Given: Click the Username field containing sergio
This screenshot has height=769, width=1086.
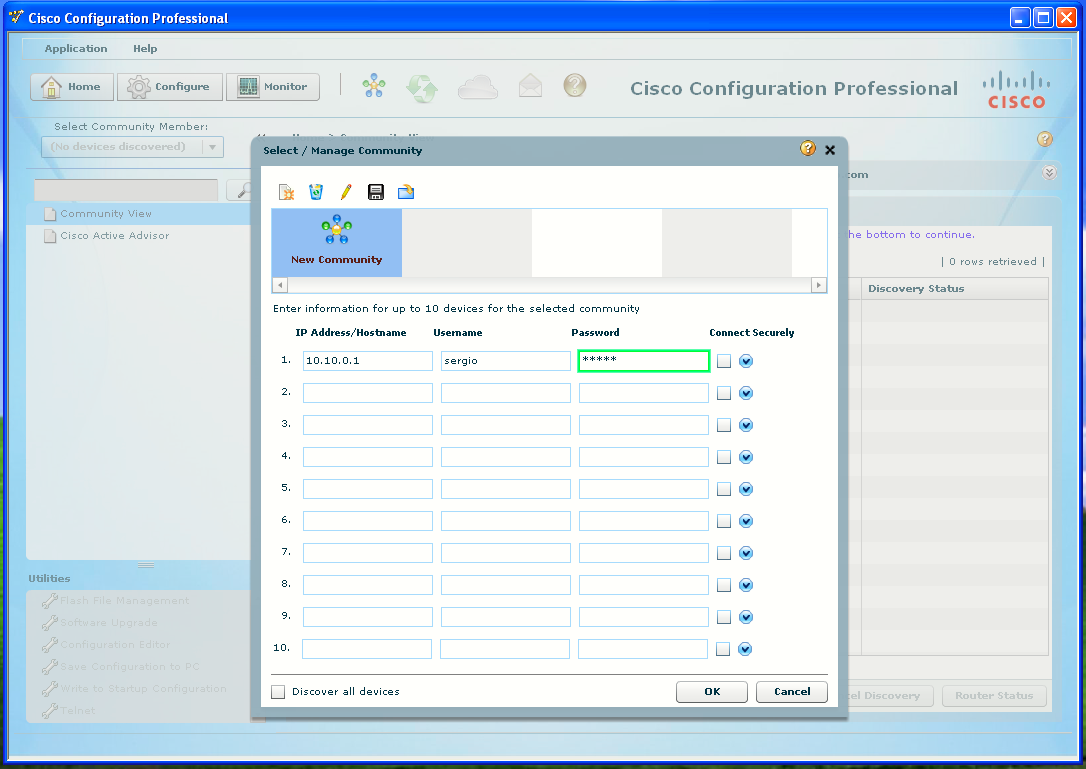Looking at the screenshot, I should (x=506, y=360).
